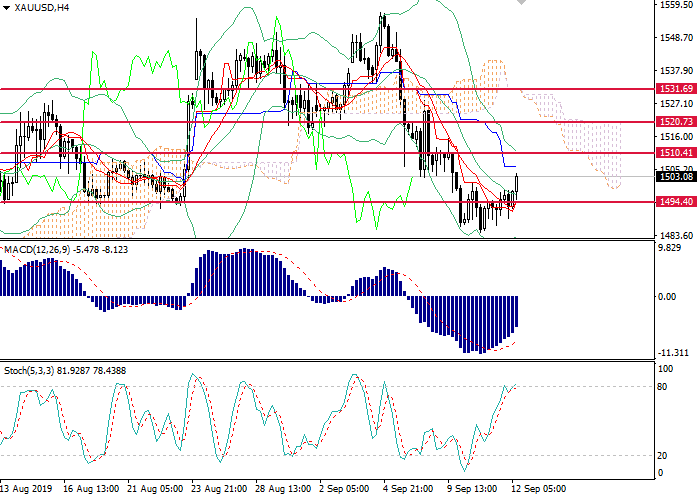Click the chart shift triangle marker at top

[x=521, y=3]
